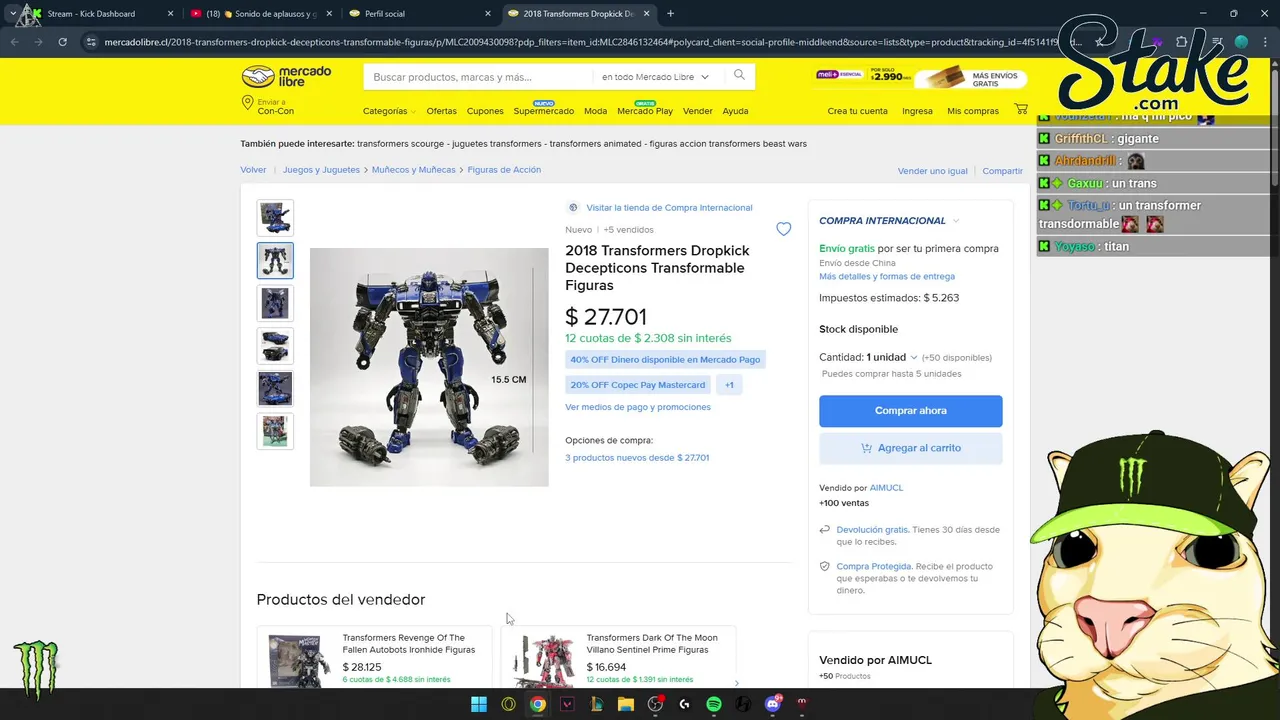Click the Enviar a Con-Con location pin
1280x720 pixels.
pyautogui.click(x=247, y=104)
